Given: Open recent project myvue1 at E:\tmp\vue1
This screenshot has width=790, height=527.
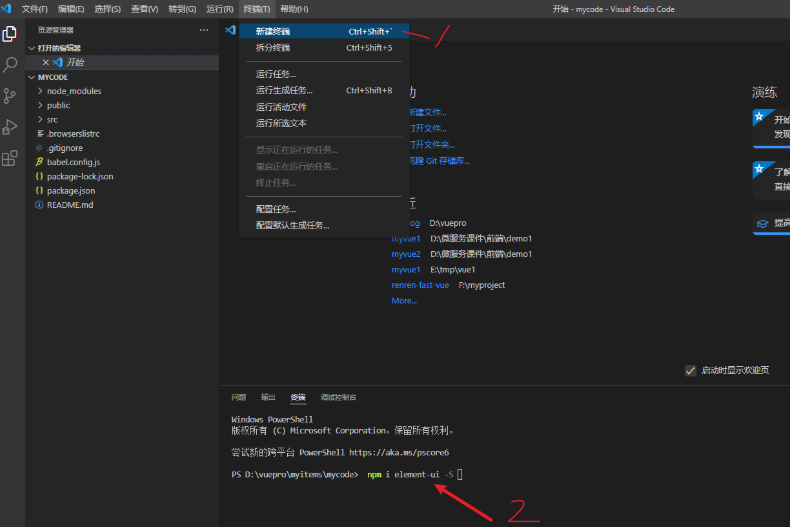Looking at the screenshot, I should (x=406, y=270).
